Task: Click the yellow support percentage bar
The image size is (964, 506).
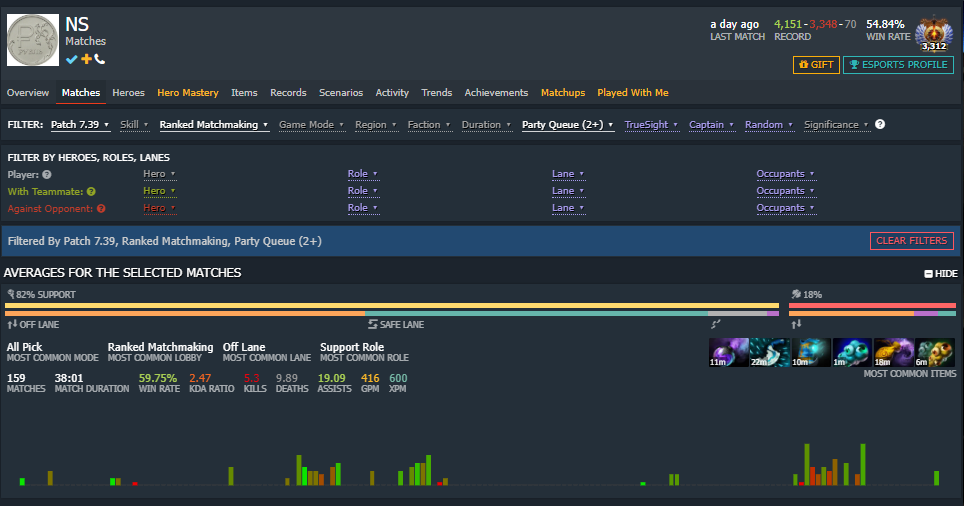Action: pyautogui.click(x=392, y=306)
